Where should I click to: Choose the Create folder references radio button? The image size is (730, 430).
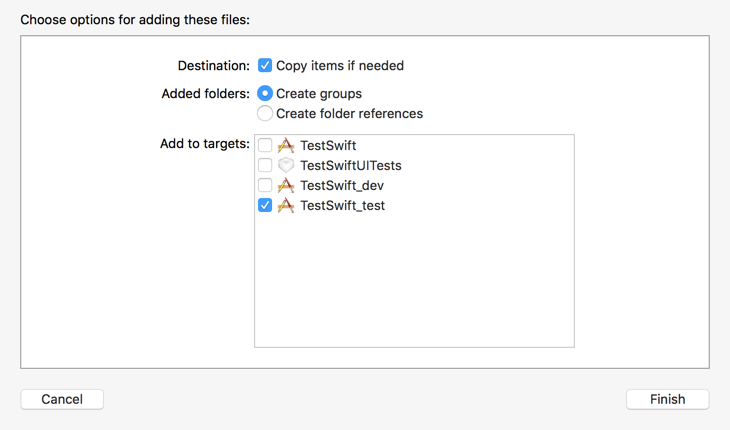pos(265,114)
